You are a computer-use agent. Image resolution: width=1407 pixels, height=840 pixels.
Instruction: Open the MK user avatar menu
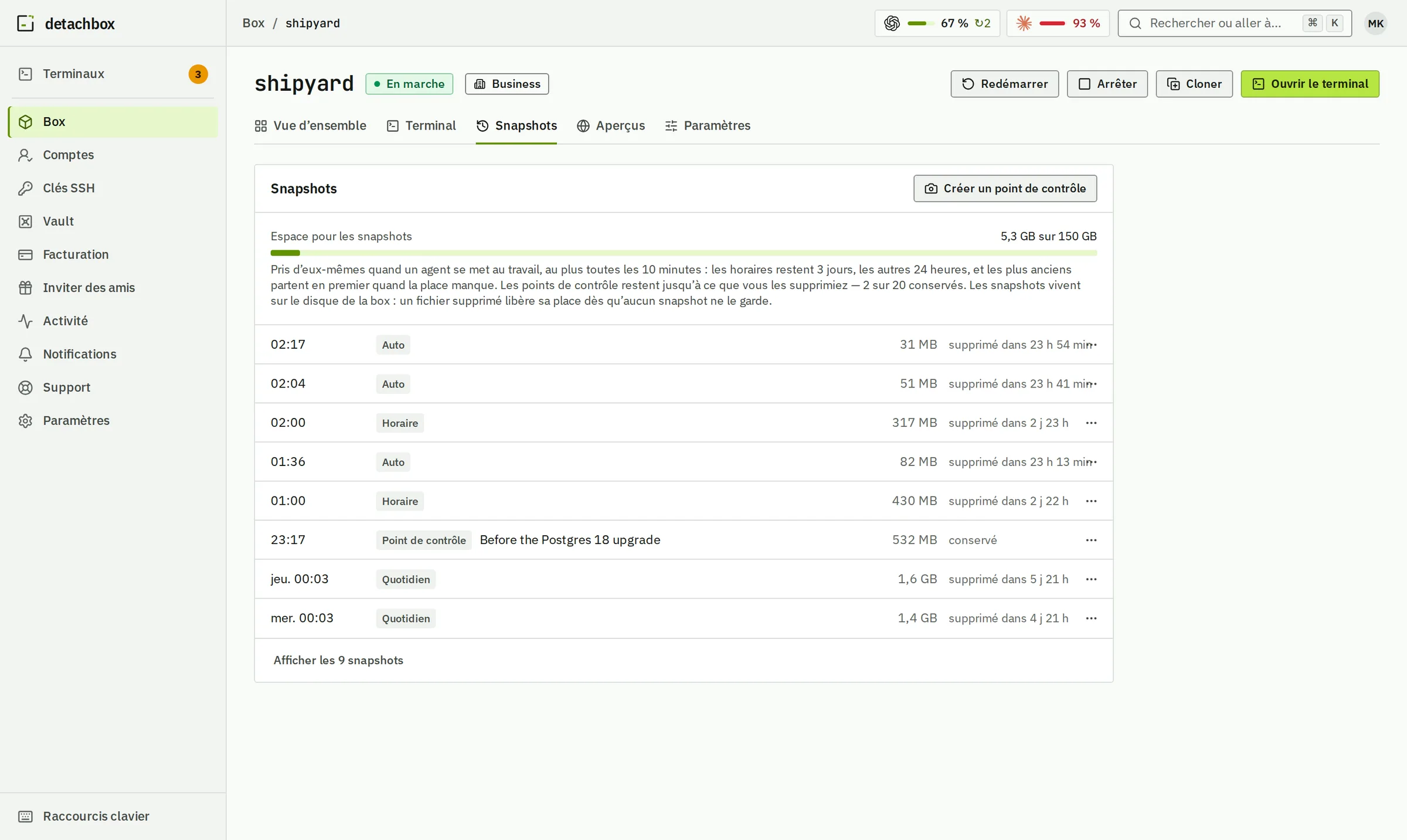tap(1375, 23)
